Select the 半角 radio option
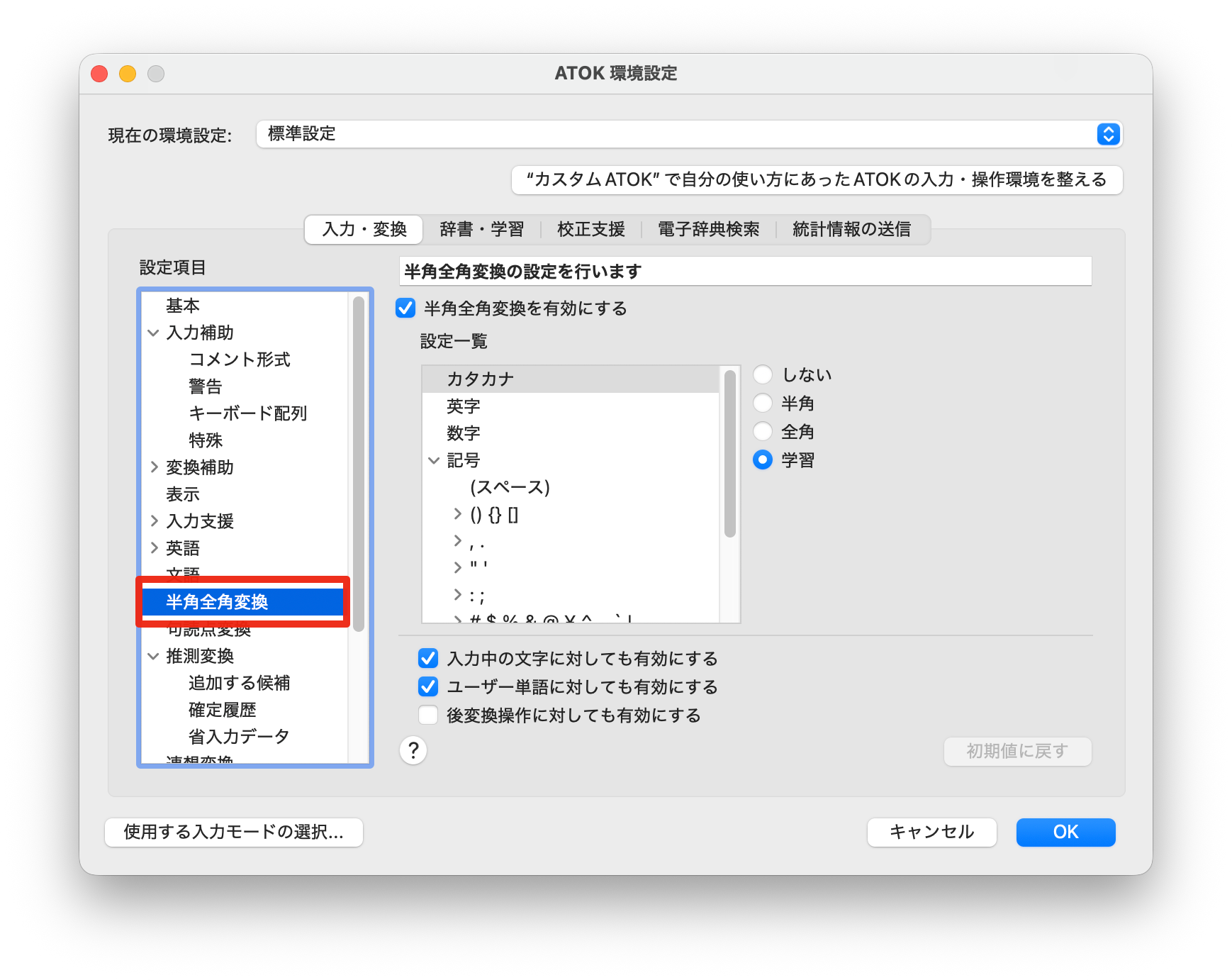1232x980 pixels. (x=763, y=403)
